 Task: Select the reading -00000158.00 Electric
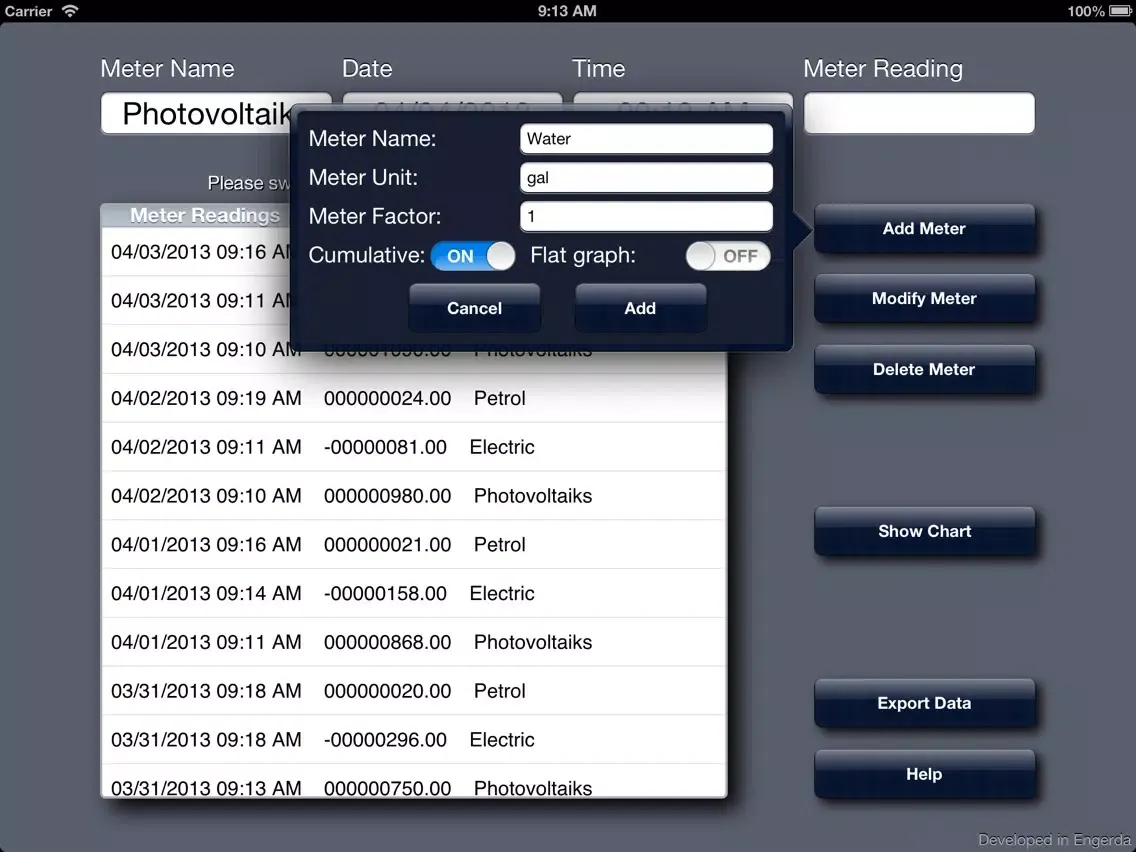coord(414,593)
